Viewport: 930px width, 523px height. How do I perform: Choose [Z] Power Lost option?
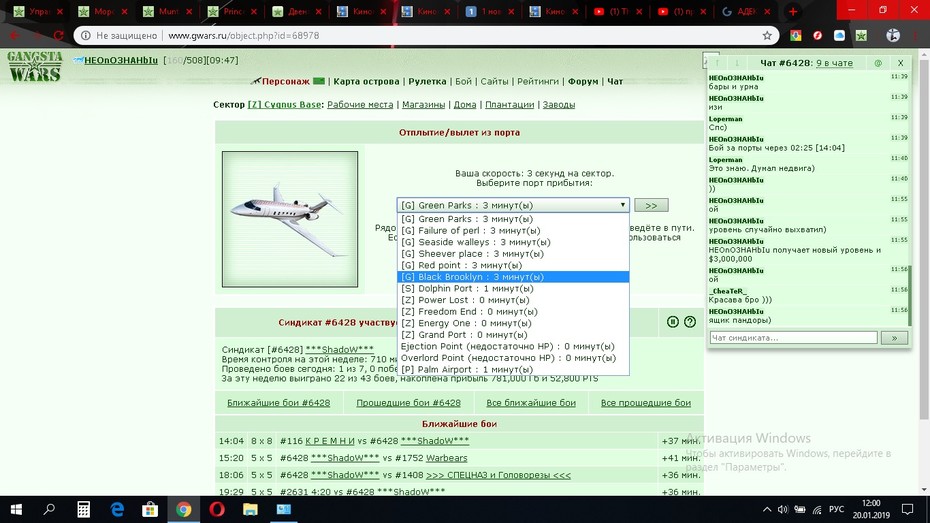pos(513,300)
